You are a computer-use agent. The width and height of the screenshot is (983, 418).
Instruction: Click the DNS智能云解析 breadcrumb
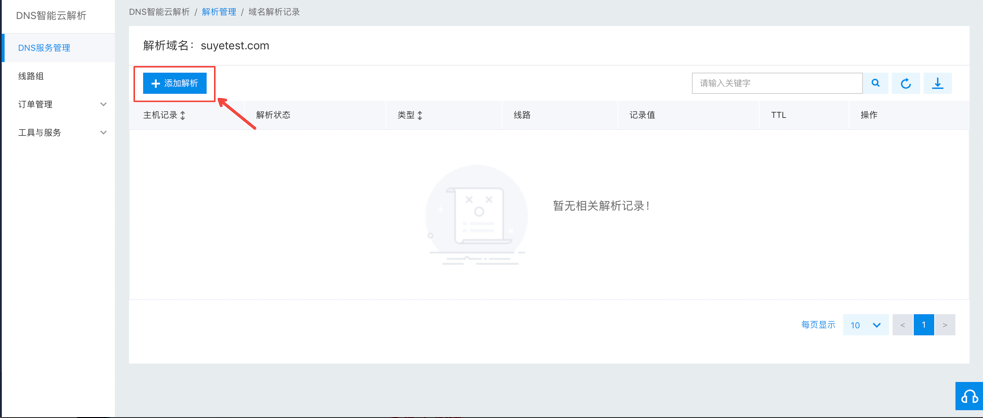pyautogui.click(x=159, y=12)
